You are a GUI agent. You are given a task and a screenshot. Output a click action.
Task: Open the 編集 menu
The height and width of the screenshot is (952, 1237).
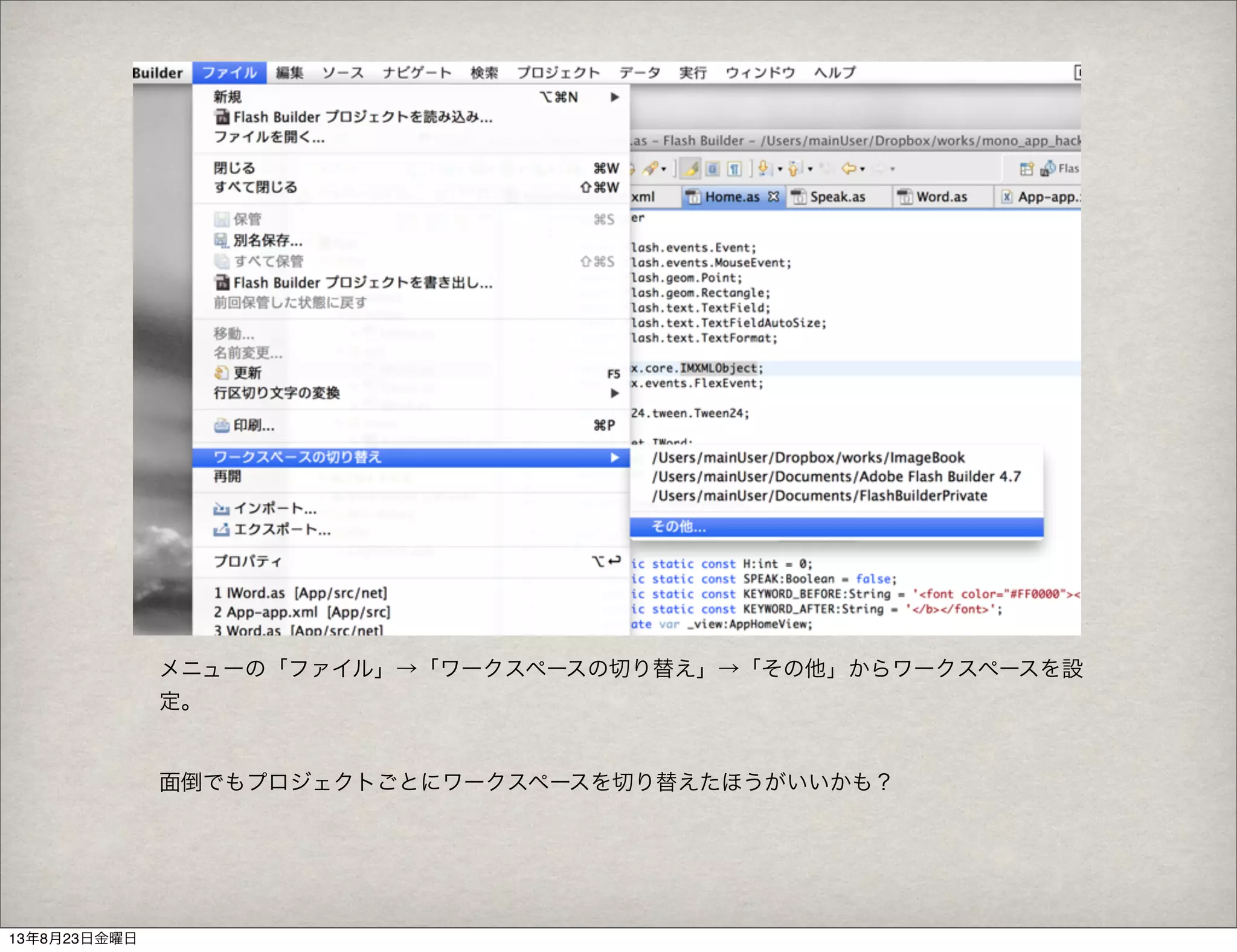[x=289, y=72]
